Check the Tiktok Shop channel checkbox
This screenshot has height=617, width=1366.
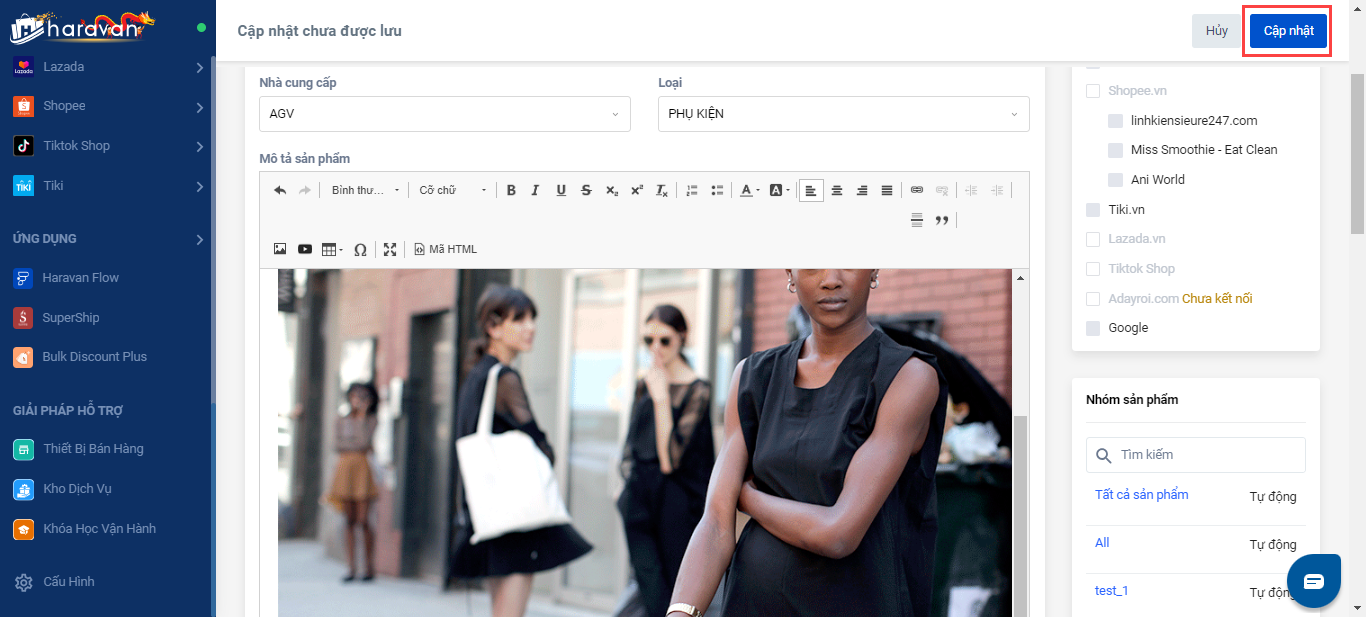coord(1093,269)
